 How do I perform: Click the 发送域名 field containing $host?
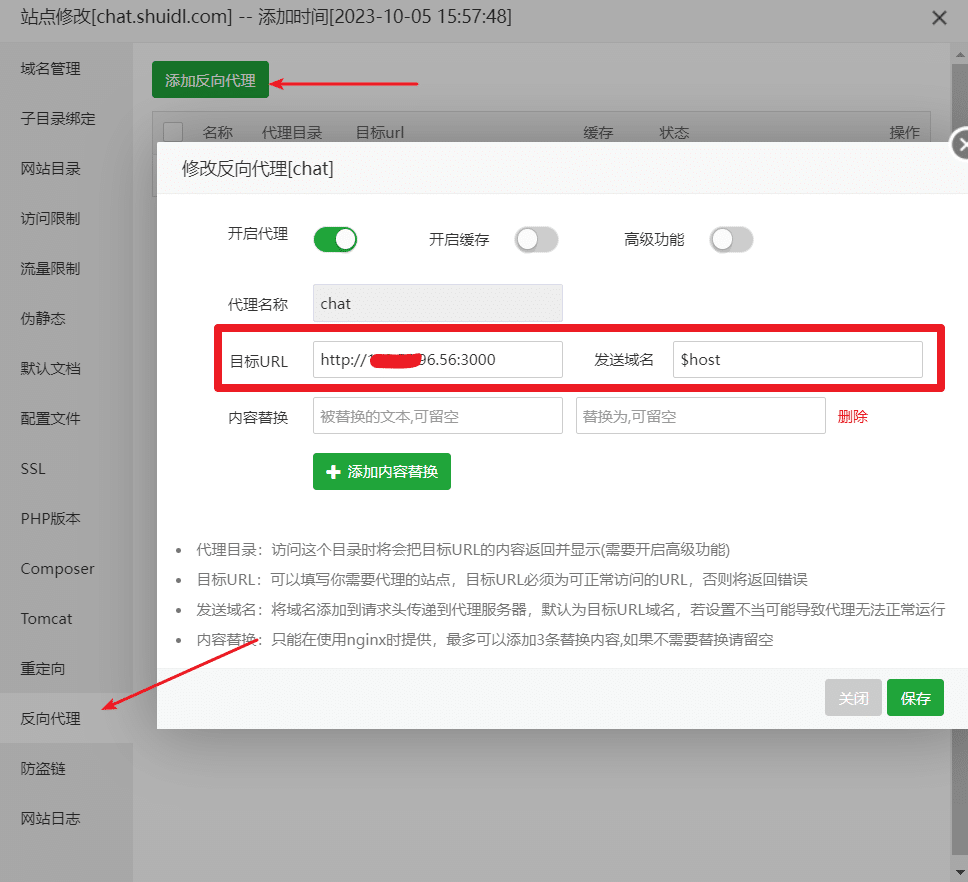point(797,359)
